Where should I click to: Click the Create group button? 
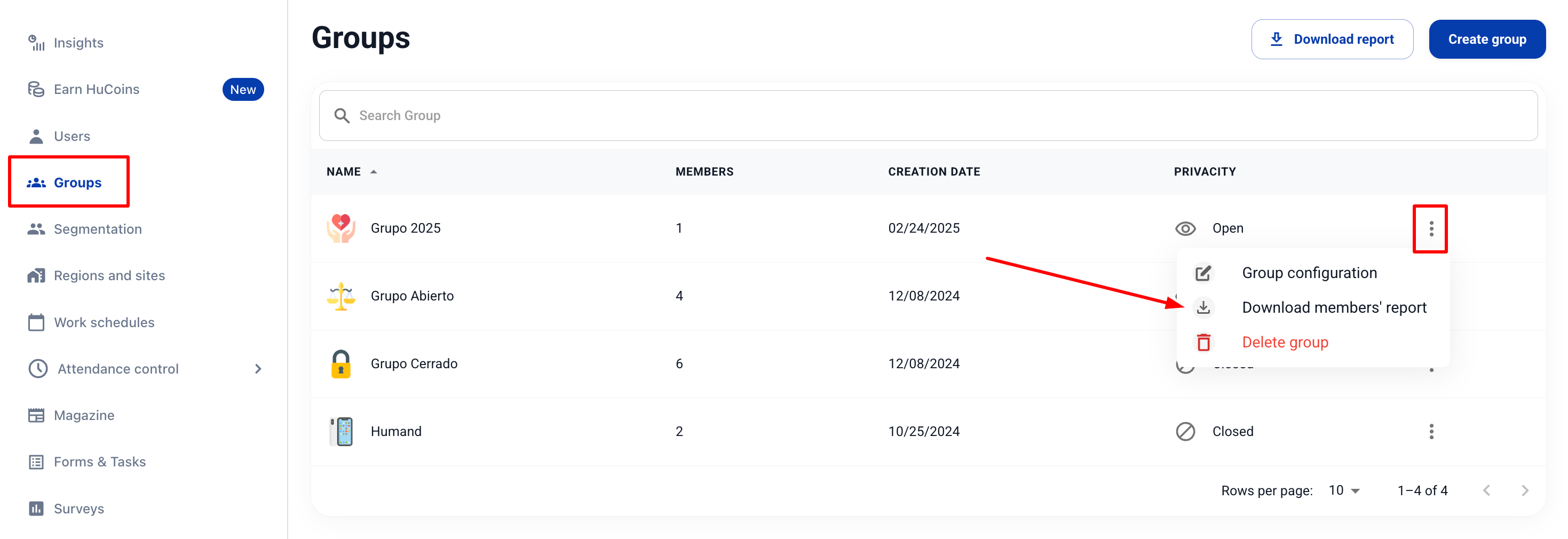[1486, 39]
